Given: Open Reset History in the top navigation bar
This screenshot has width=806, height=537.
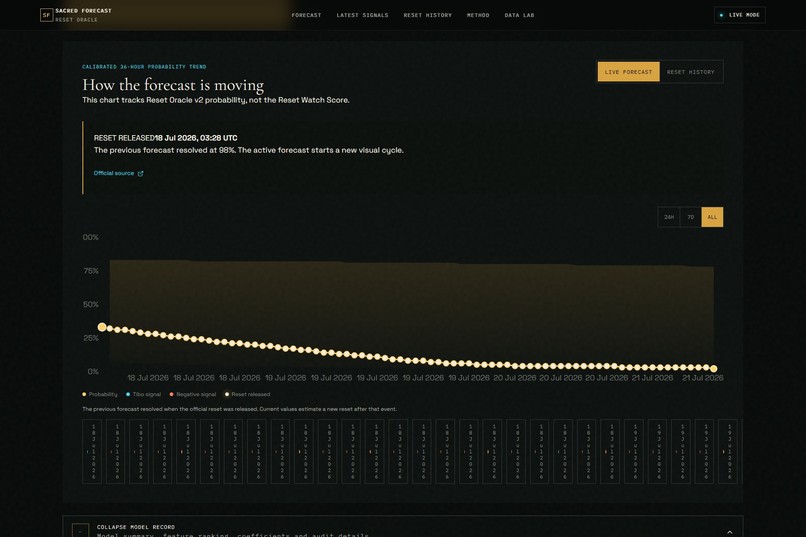Looking at the screenshot, I should click(428, 15).
